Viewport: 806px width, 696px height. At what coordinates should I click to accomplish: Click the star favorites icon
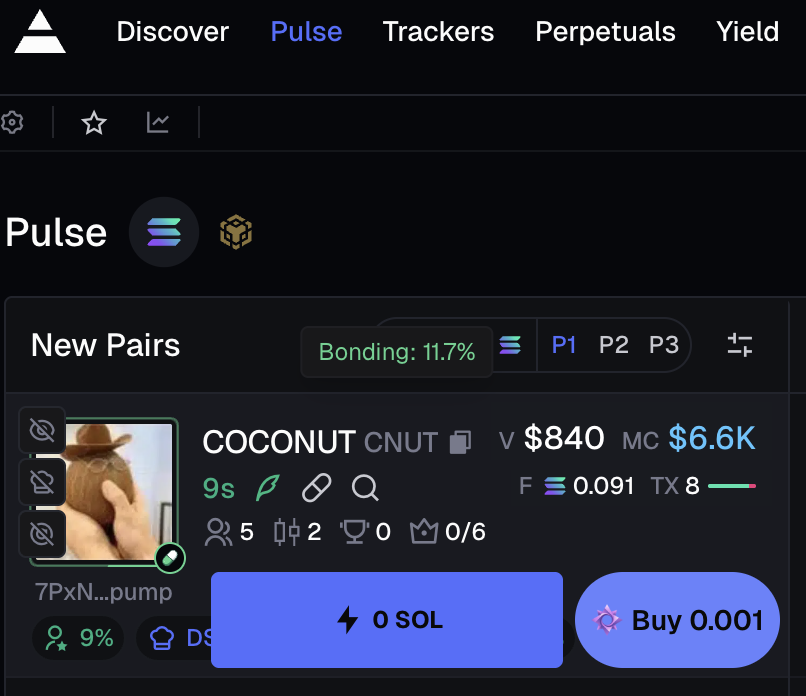click(94, 123)
